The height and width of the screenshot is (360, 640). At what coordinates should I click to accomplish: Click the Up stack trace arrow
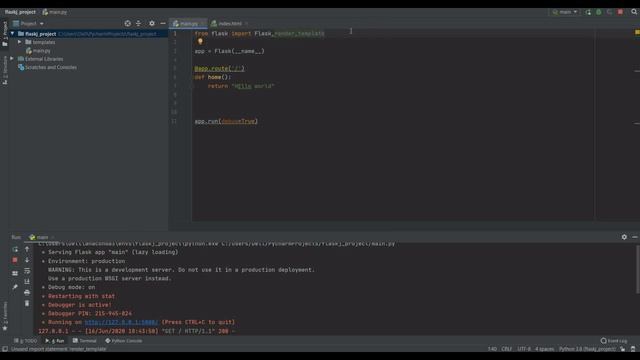[x=27, y=249]
